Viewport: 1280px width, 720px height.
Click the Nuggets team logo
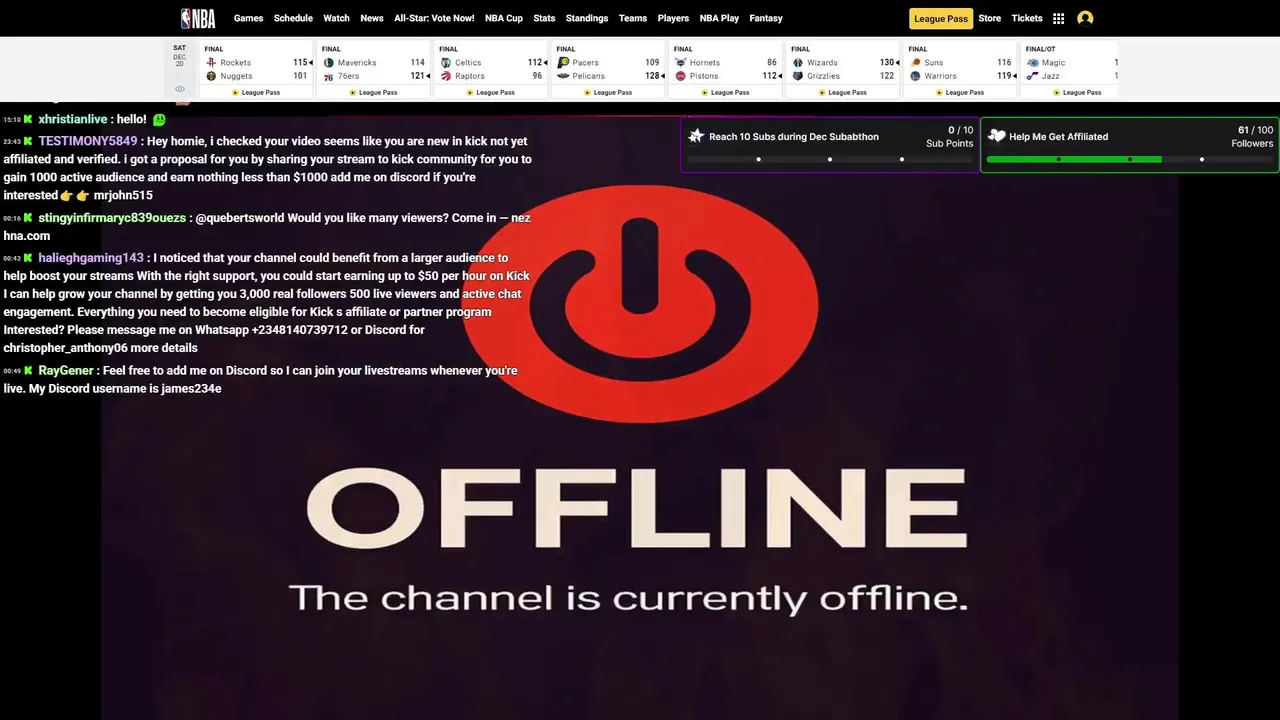[211, 76]
